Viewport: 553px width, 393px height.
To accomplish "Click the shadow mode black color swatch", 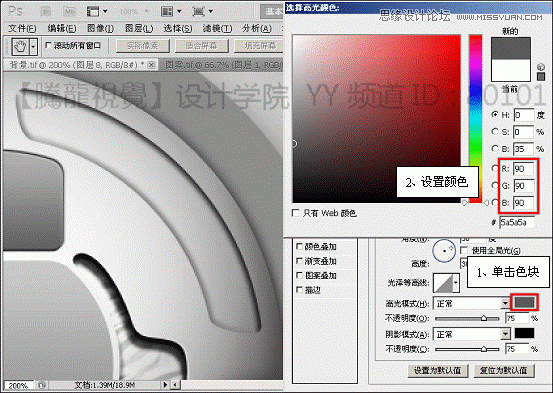I will (x=524, y=333).
